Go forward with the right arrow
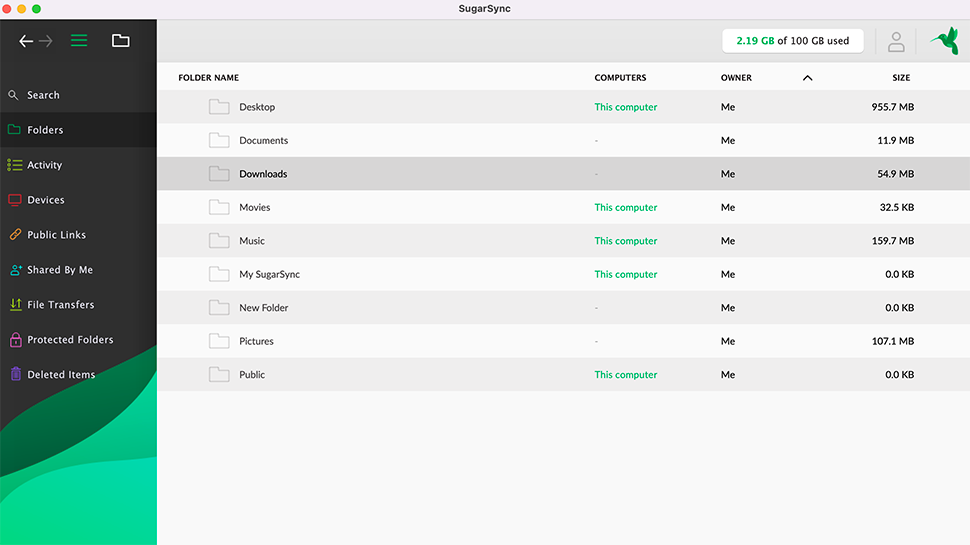This screenshot has height=545, width=970. click(46, 41)
